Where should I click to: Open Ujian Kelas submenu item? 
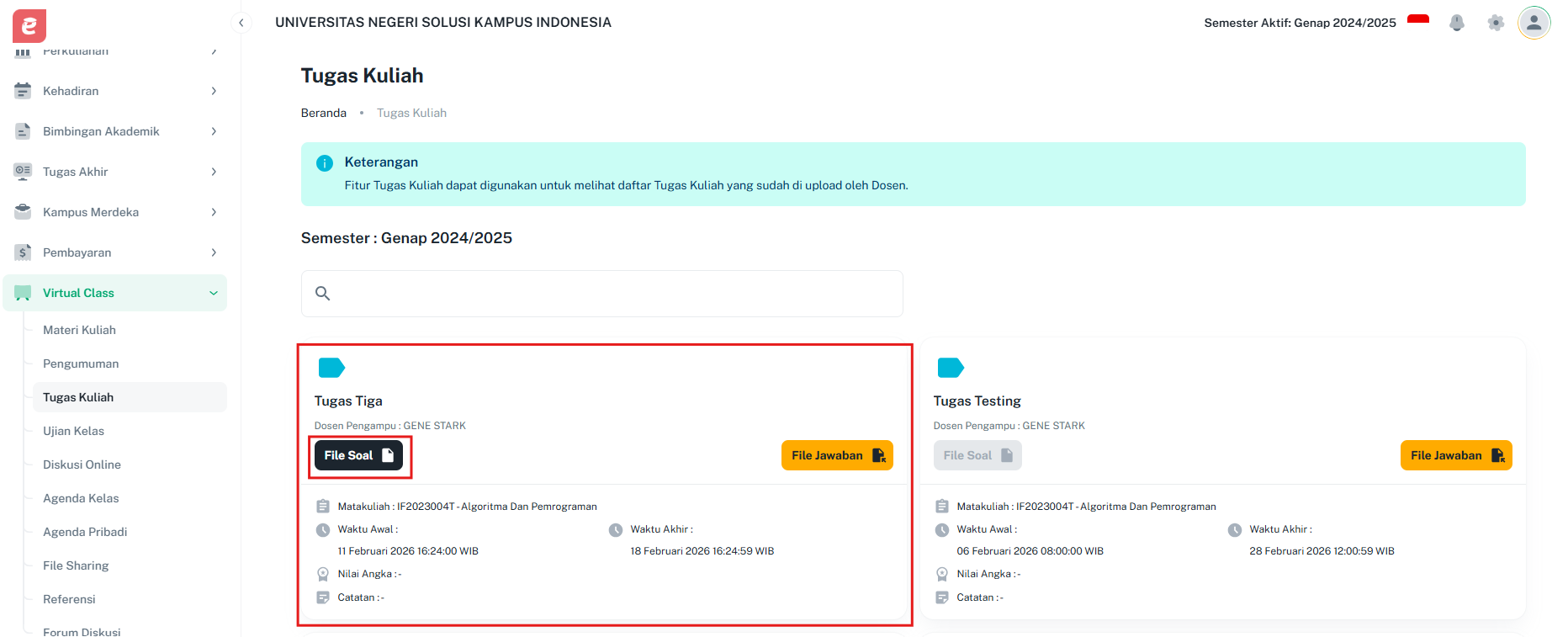[130, 431]
